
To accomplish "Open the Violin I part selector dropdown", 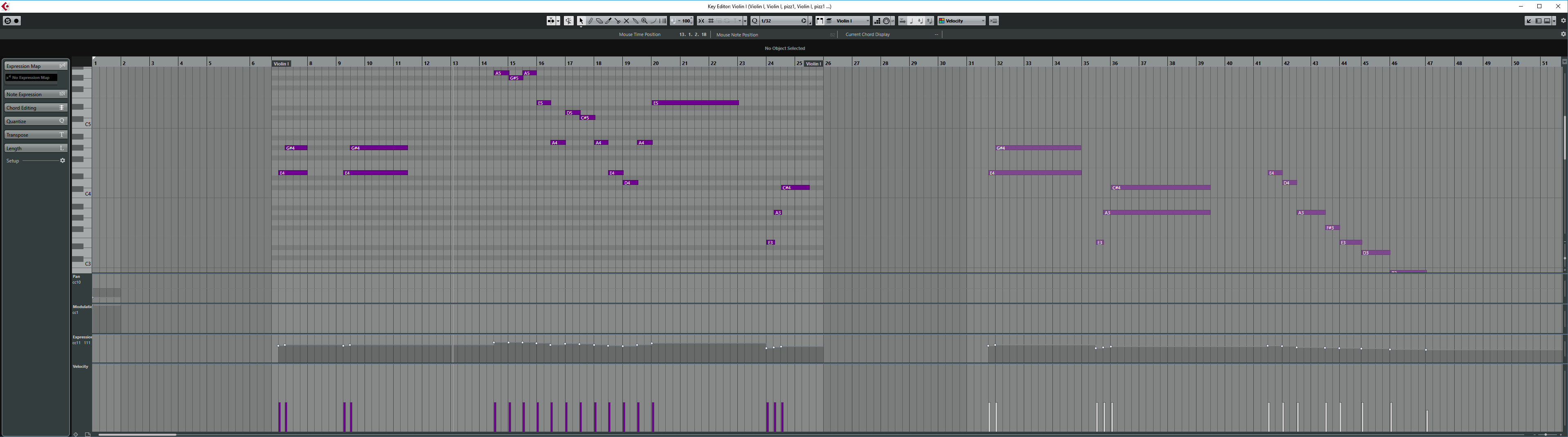I will 867,20.
